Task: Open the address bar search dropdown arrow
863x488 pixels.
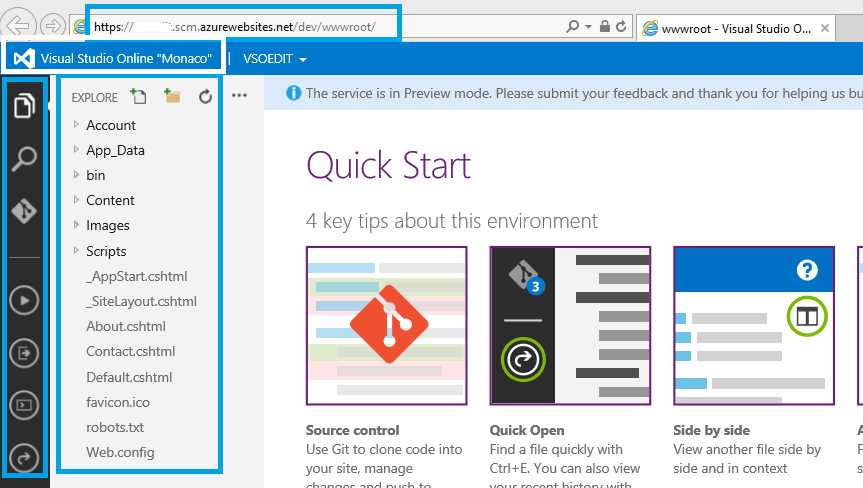Action: click(x=588, y=26)
